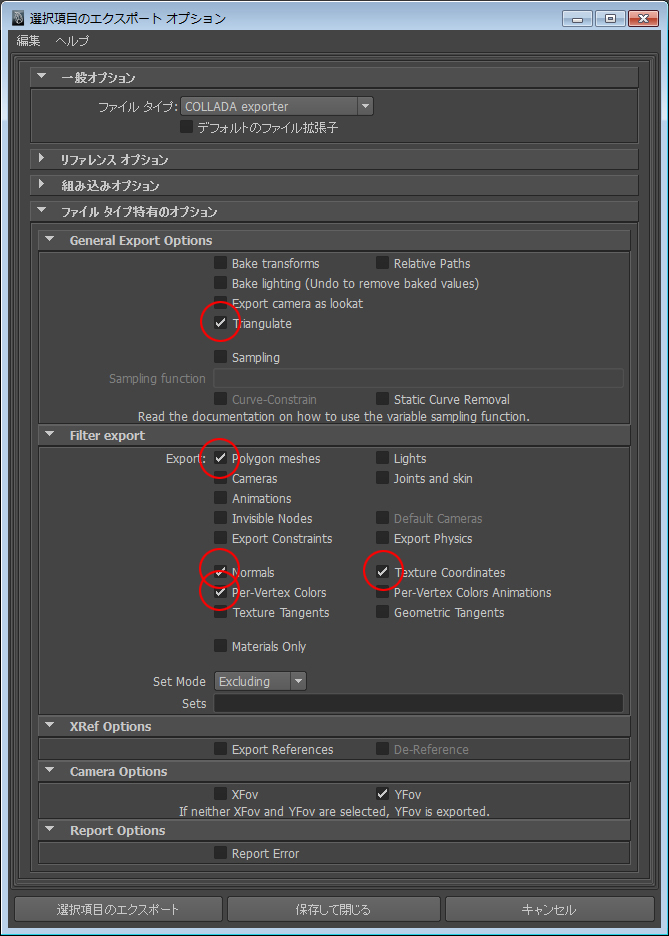Disable Polygon meshes export
This screenshot has height=936, width=669.
pyautogui.click(x=220, y=458)
